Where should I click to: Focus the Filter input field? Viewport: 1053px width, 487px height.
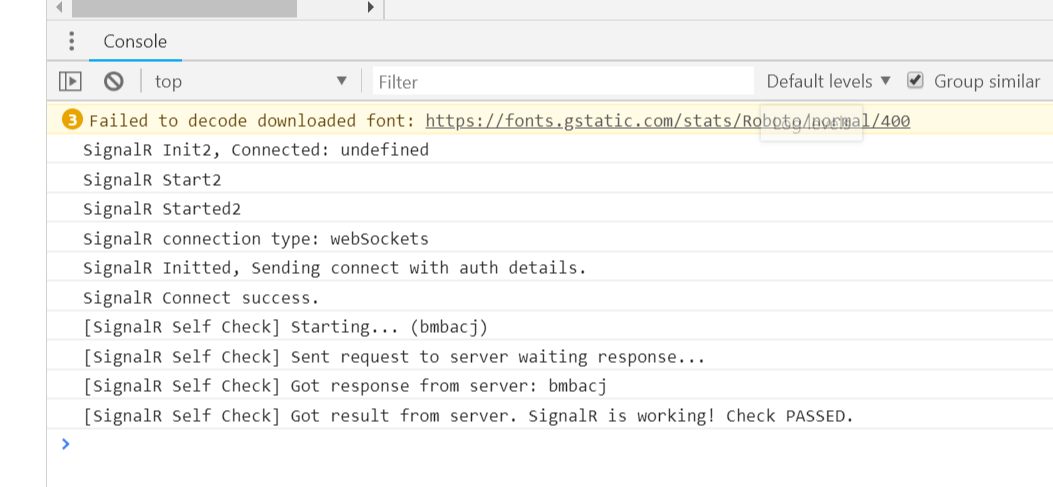pyautogui.click(x=563, y=81)
